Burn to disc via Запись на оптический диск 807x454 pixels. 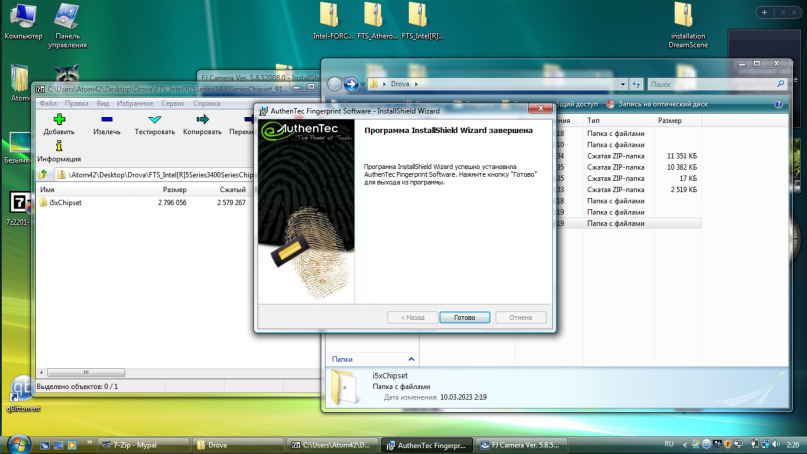(662, 103)
